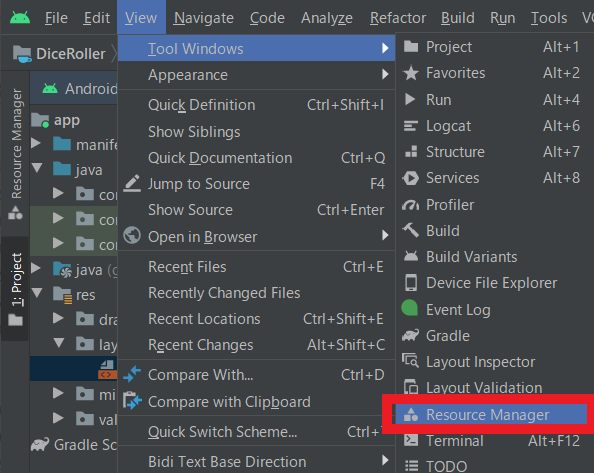Open the Run menu in menu bar
Image resolution: width=594 pixels, height=473 pixels.
[502, 18]
